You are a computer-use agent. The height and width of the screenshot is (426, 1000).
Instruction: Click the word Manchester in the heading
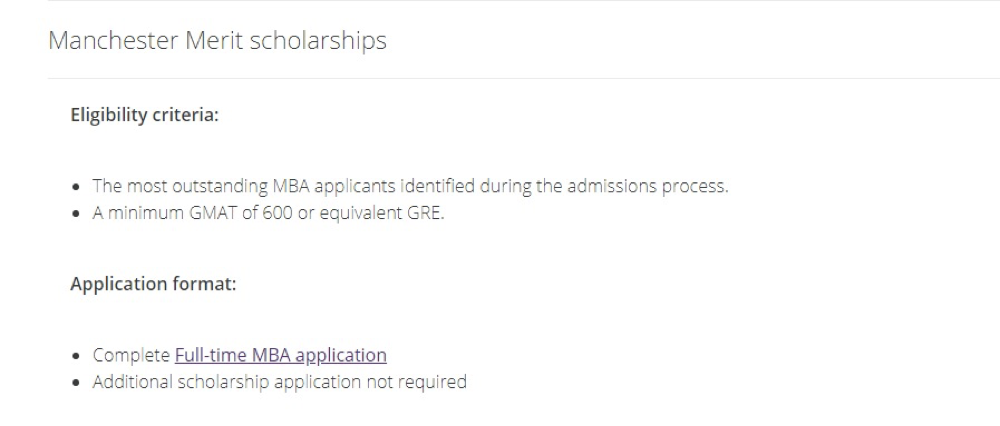click(x=114, y=40)
